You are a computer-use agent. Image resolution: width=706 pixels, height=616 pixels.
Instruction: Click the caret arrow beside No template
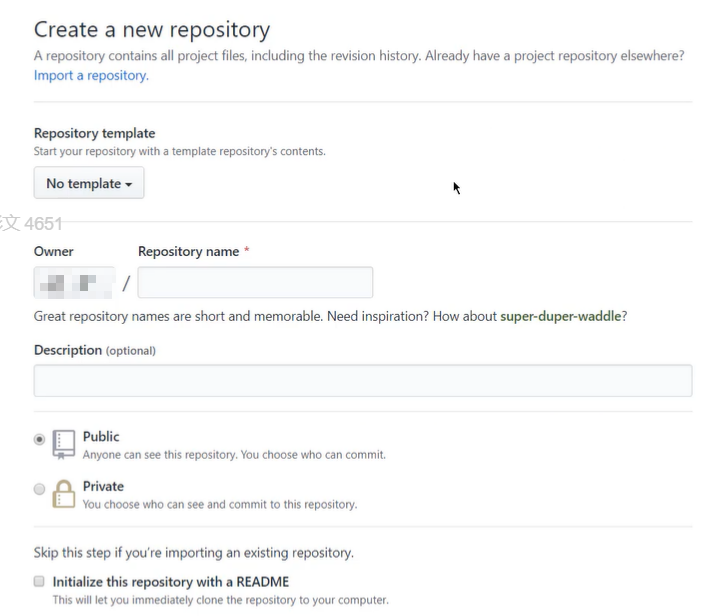[129, 185]
